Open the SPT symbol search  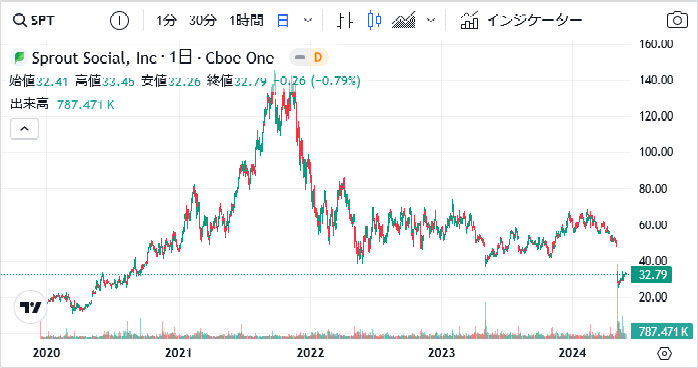pyautogui.click(x=34, y=20)
